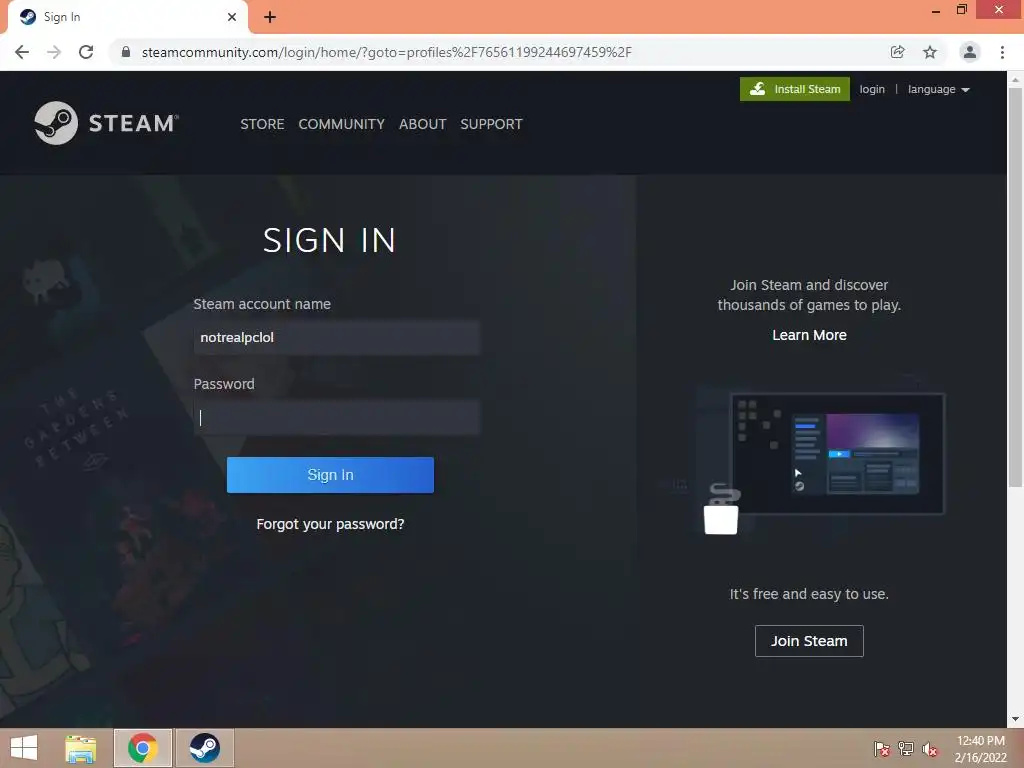This screenshot has height=768, width=1024.
Task: Open the SUPPORT menu item
Action: [x=491, y=124]
